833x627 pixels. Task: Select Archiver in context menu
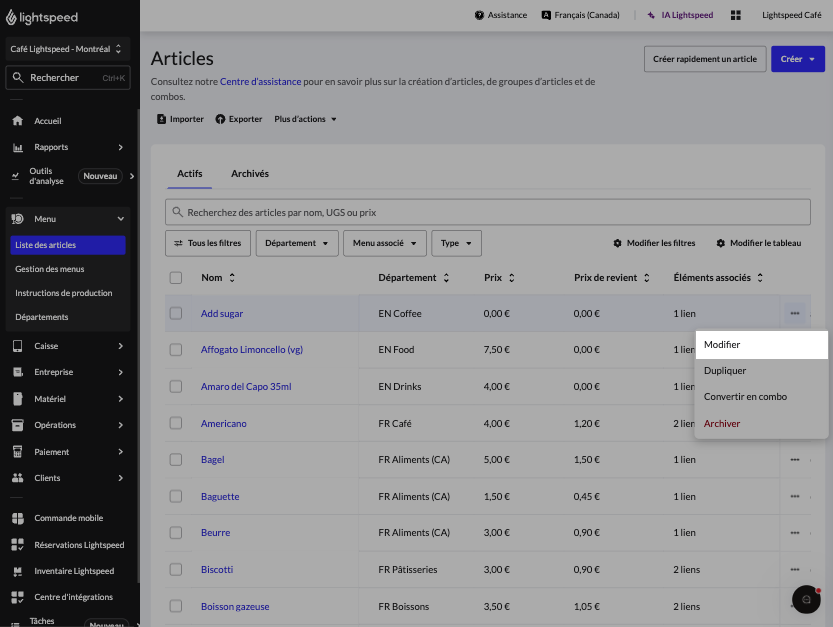coord(761,423)
